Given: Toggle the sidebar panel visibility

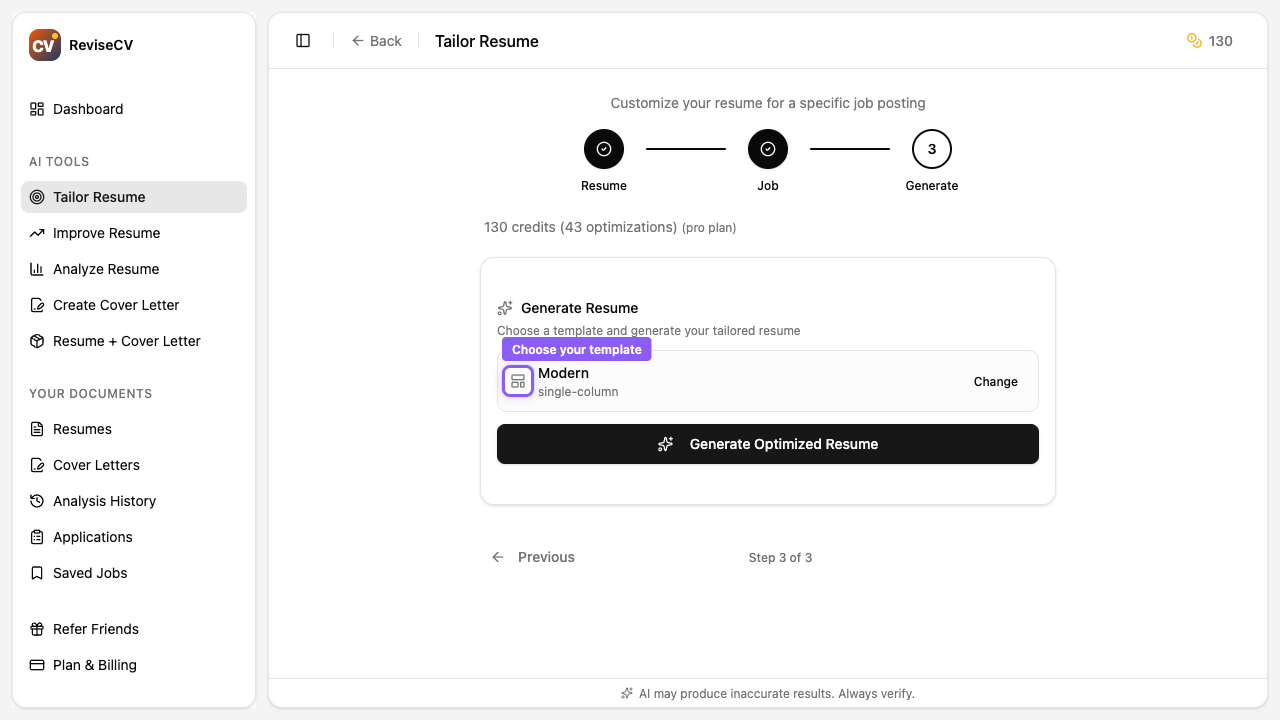Looking at the screenshot, I should click(x=303, y=40).
